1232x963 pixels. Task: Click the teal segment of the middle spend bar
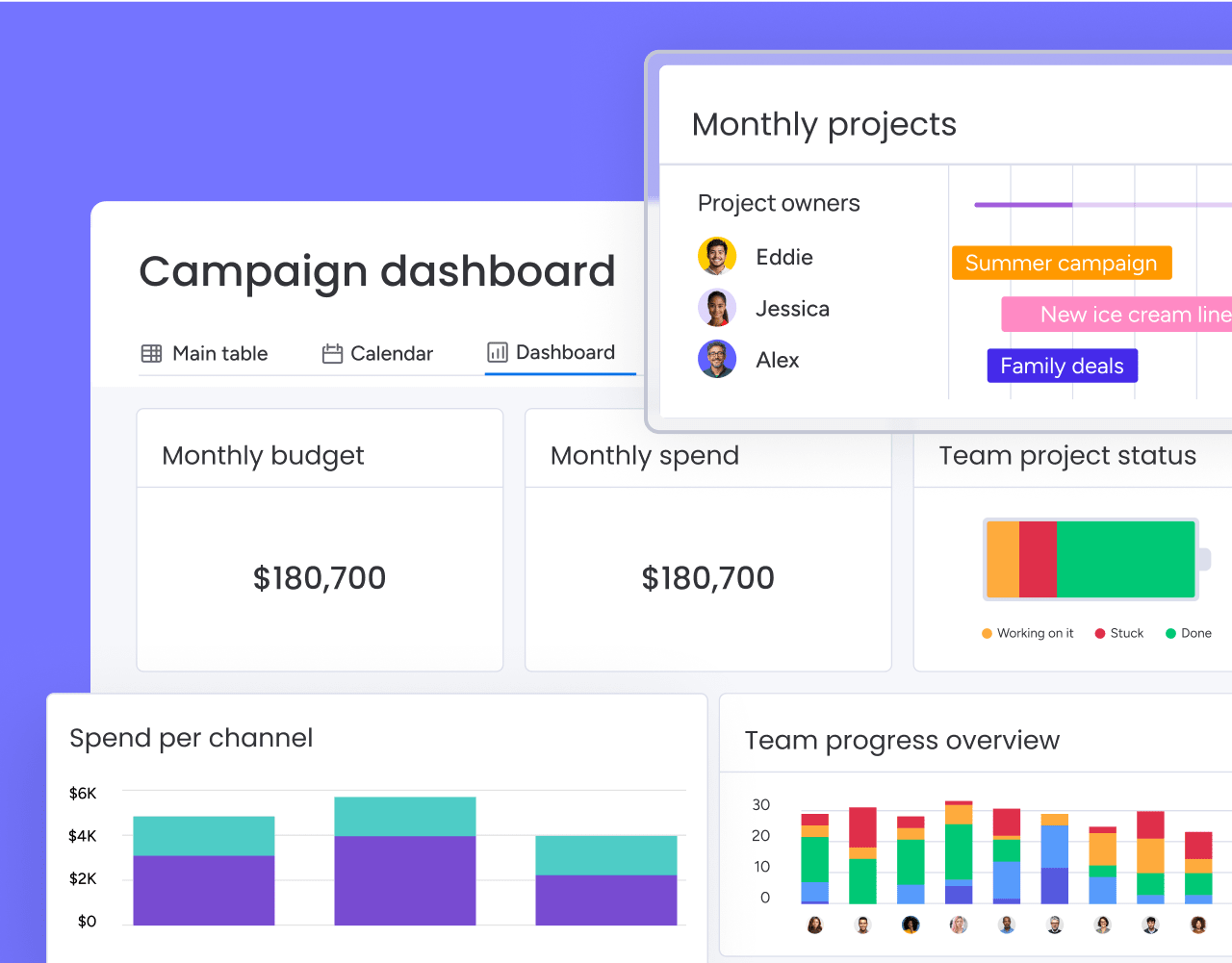[405, 817]
